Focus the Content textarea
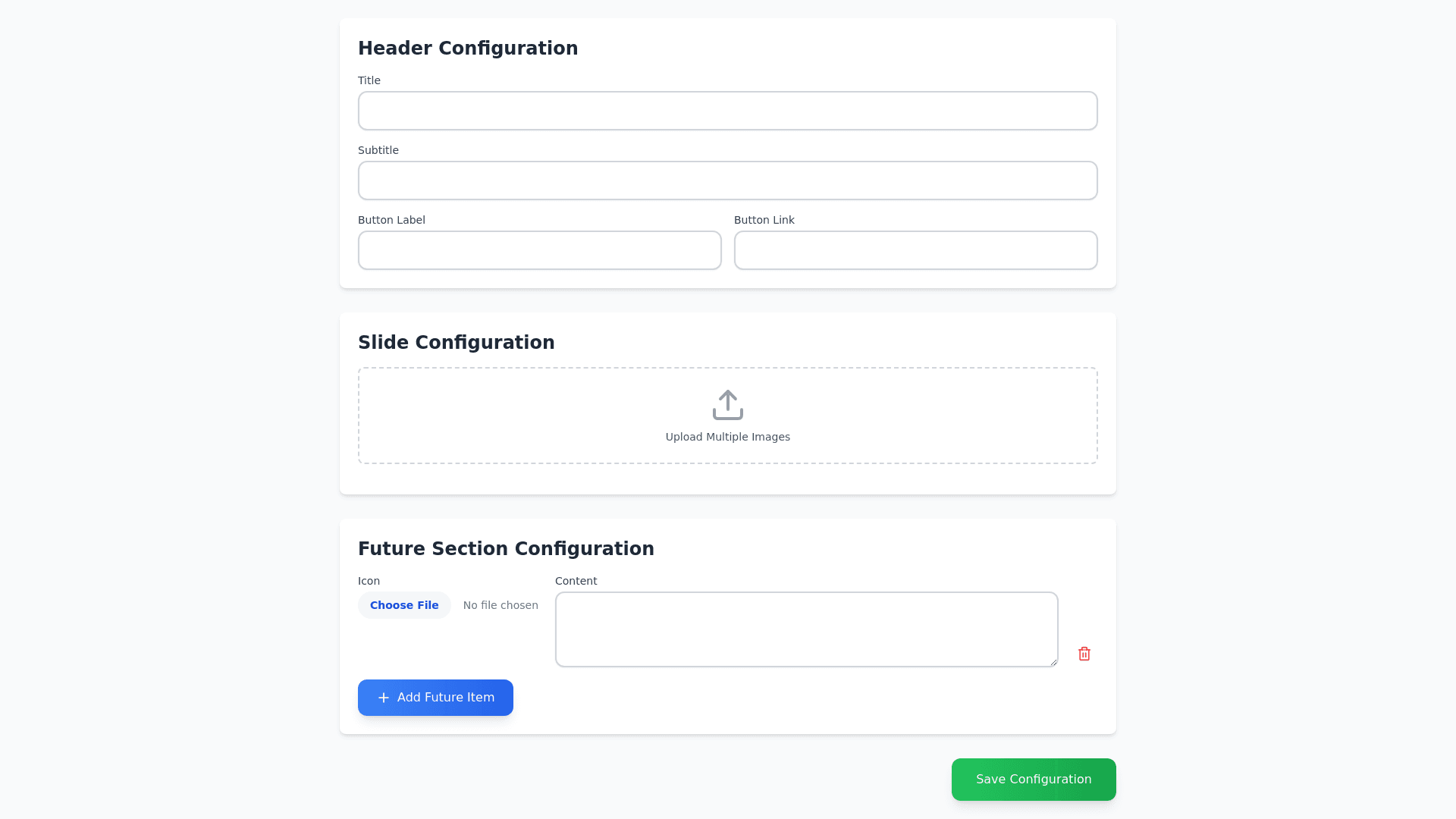 coord(806,629)
